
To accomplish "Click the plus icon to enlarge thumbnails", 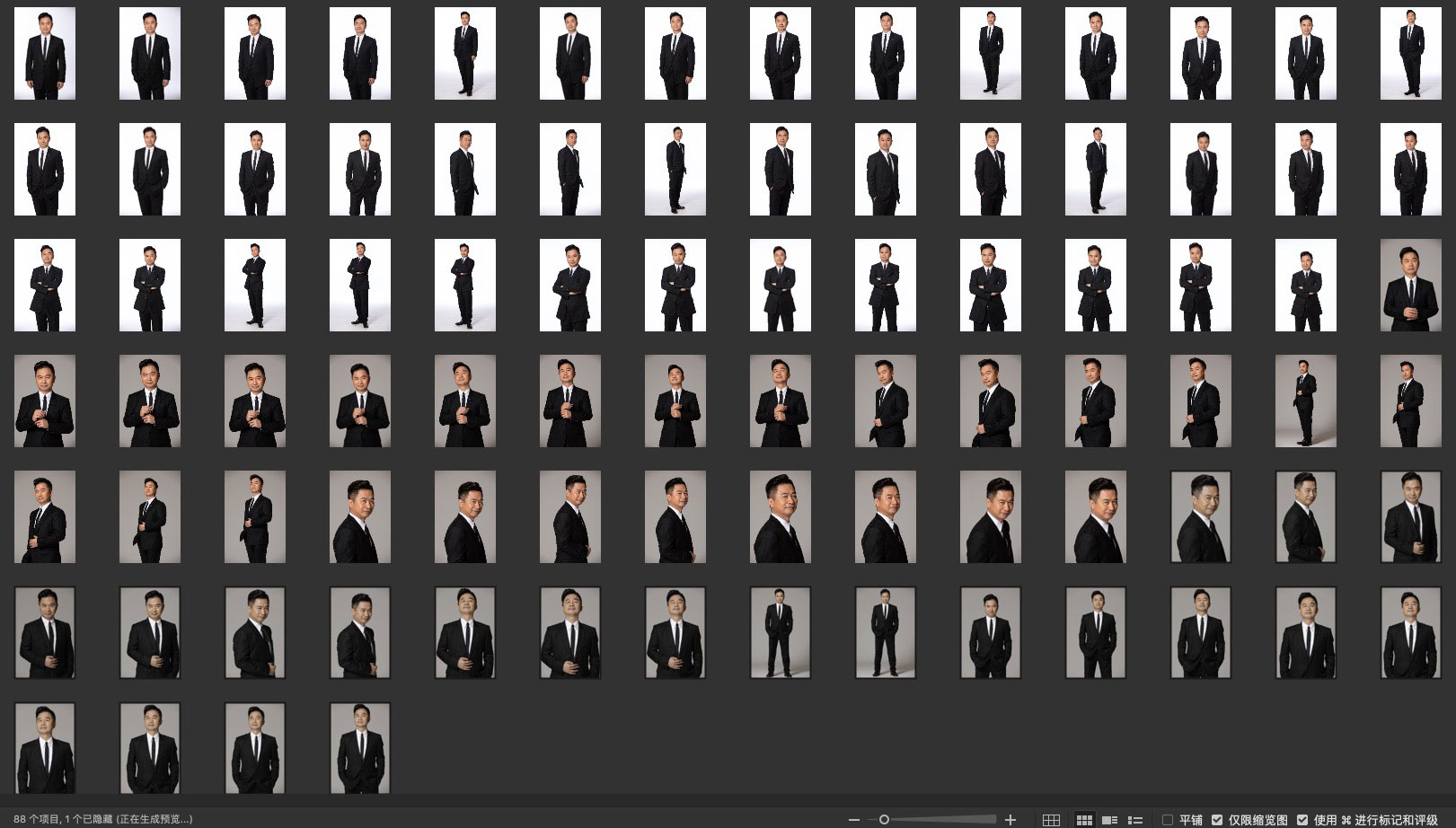I will pos(1010,820).
